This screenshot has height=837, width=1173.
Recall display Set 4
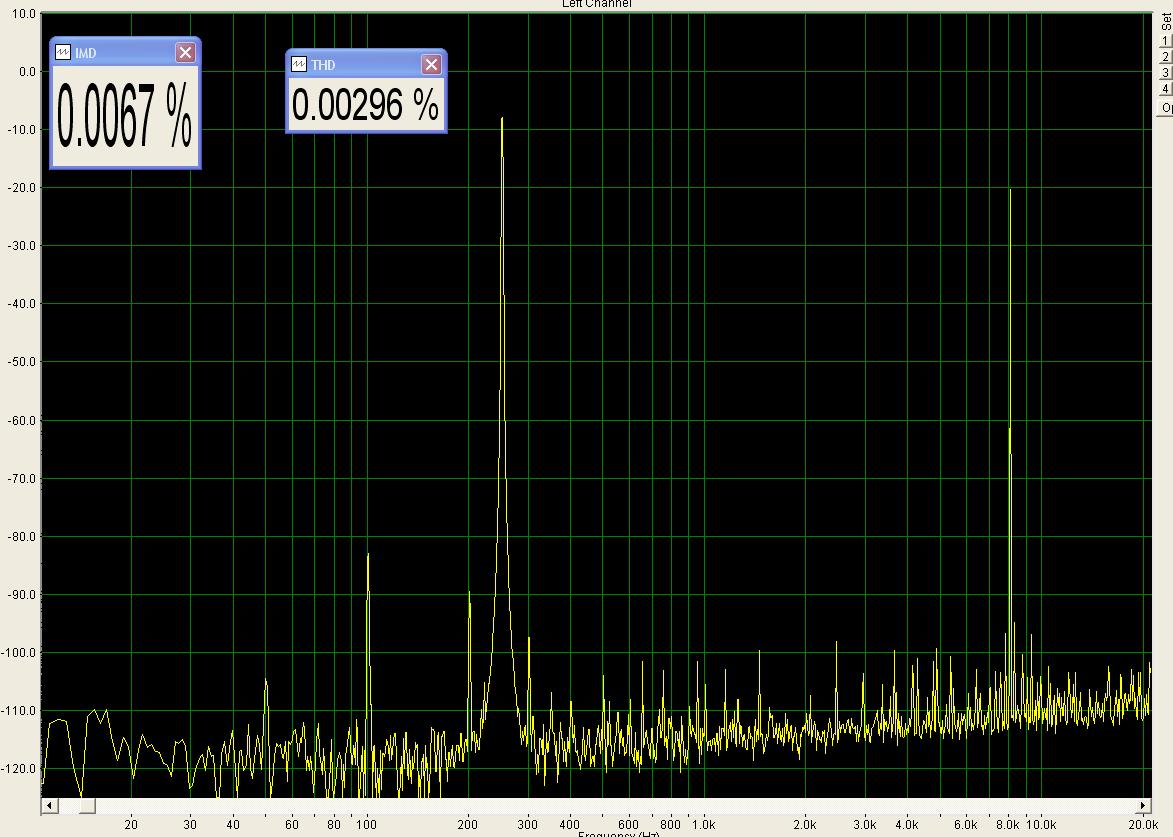[1166, 89]
